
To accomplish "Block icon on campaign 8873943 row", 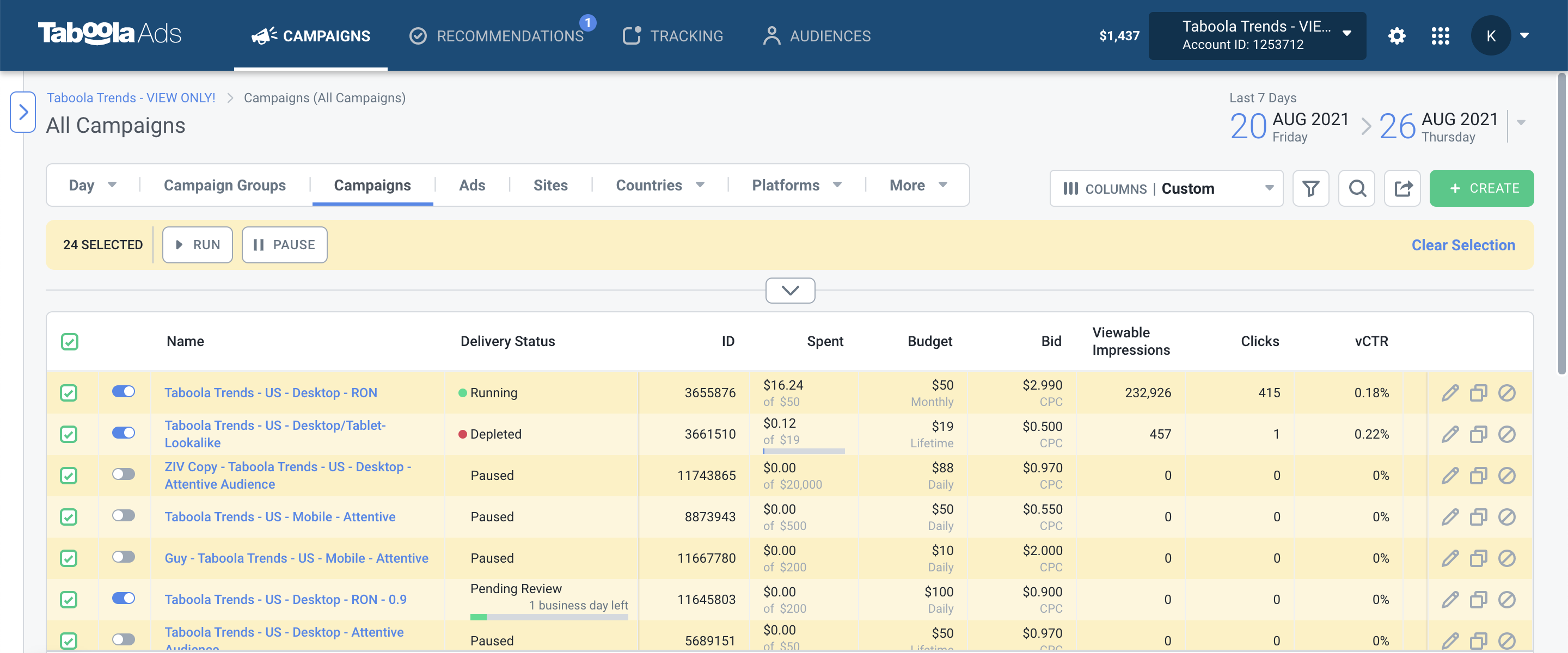I will [x=1506, y=516].
